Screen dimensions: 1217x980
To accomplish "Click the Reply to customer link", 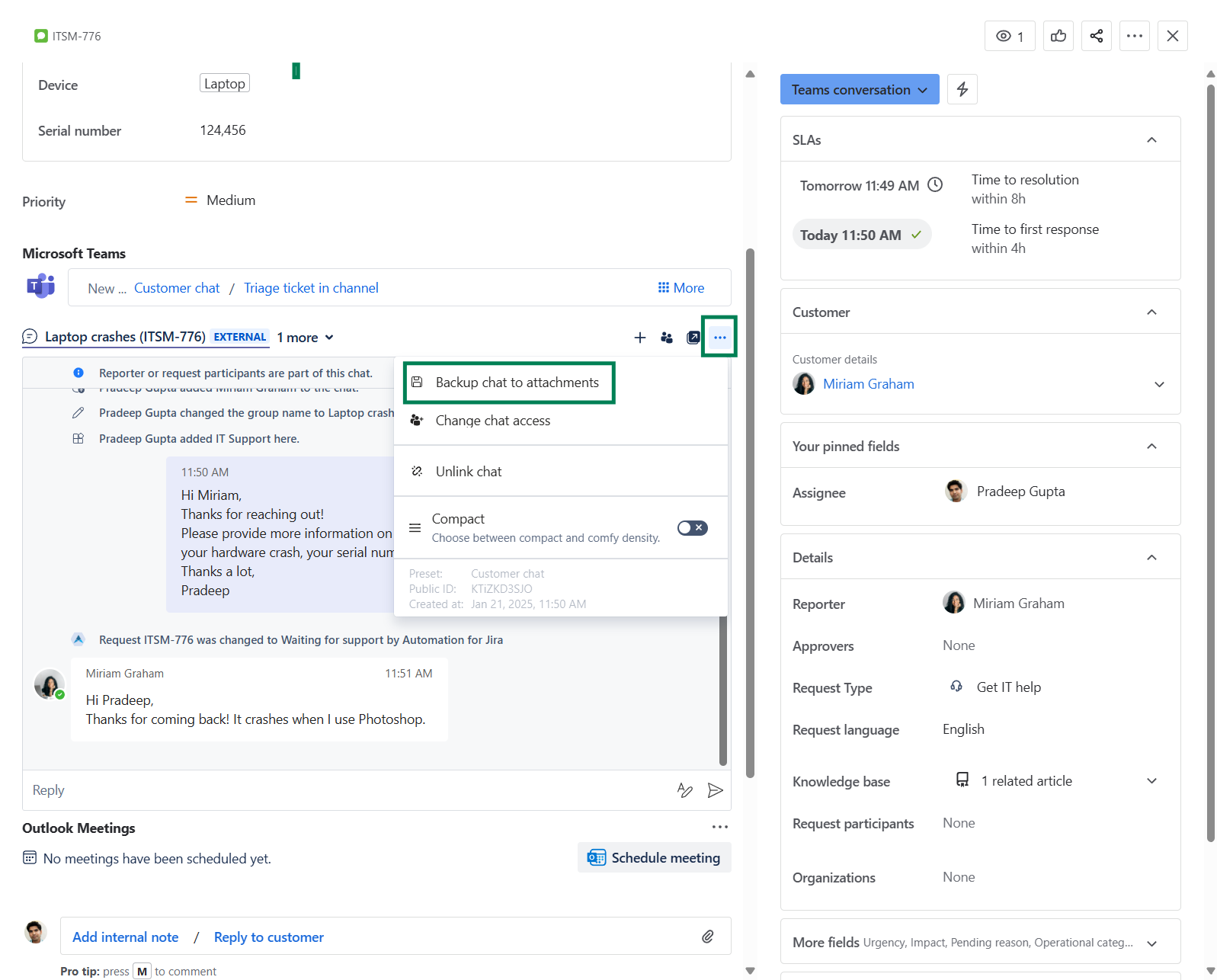I will click(268, 937).
